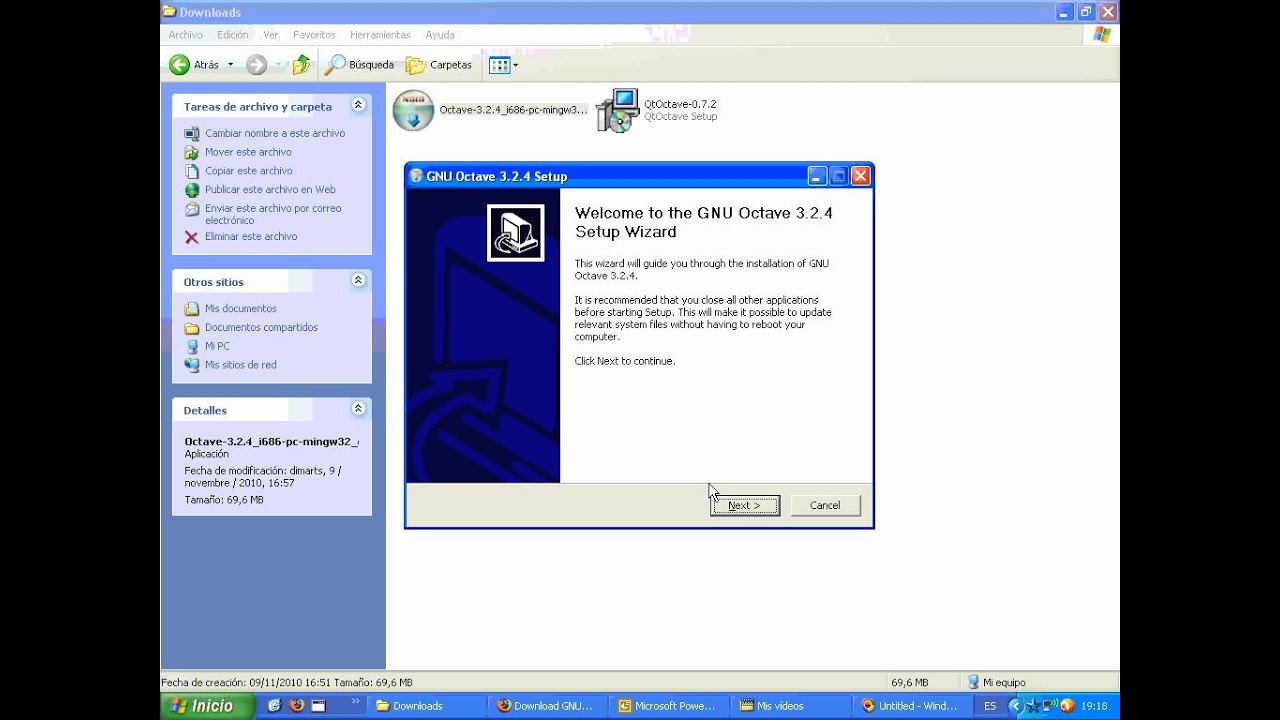This screenshot has height=720, width=1280.
Task: Expand hidden system tray icons arrow
Action: (x=1016, y=706)
